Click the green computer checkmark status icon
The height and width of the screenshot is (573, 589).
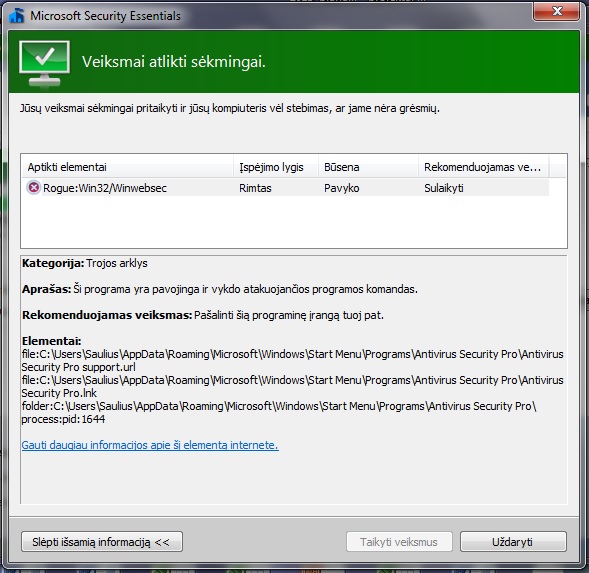44,64
